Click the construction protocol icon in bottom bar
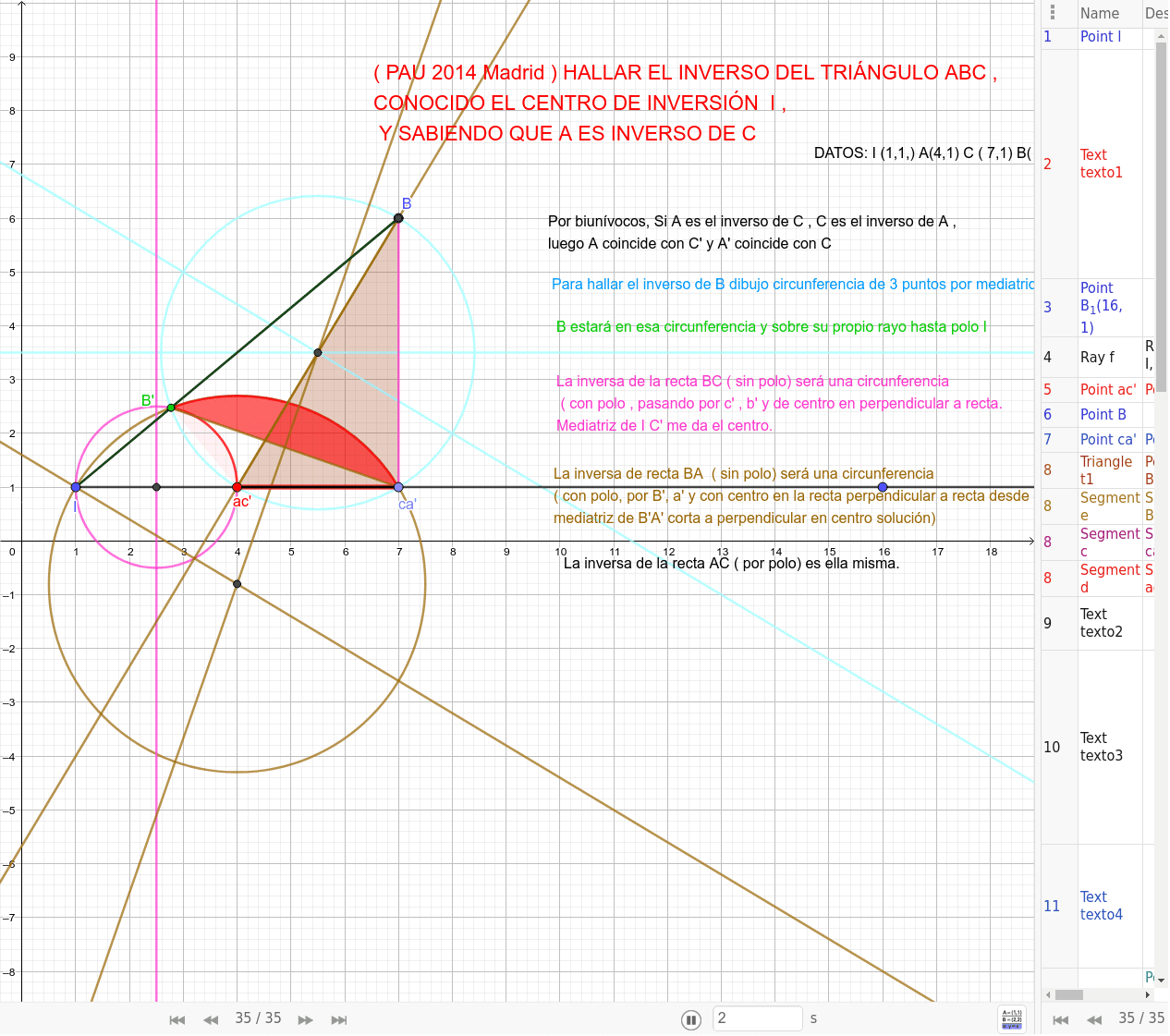Screen dimensions: 1170x1036 (x=1012, y=1018)
